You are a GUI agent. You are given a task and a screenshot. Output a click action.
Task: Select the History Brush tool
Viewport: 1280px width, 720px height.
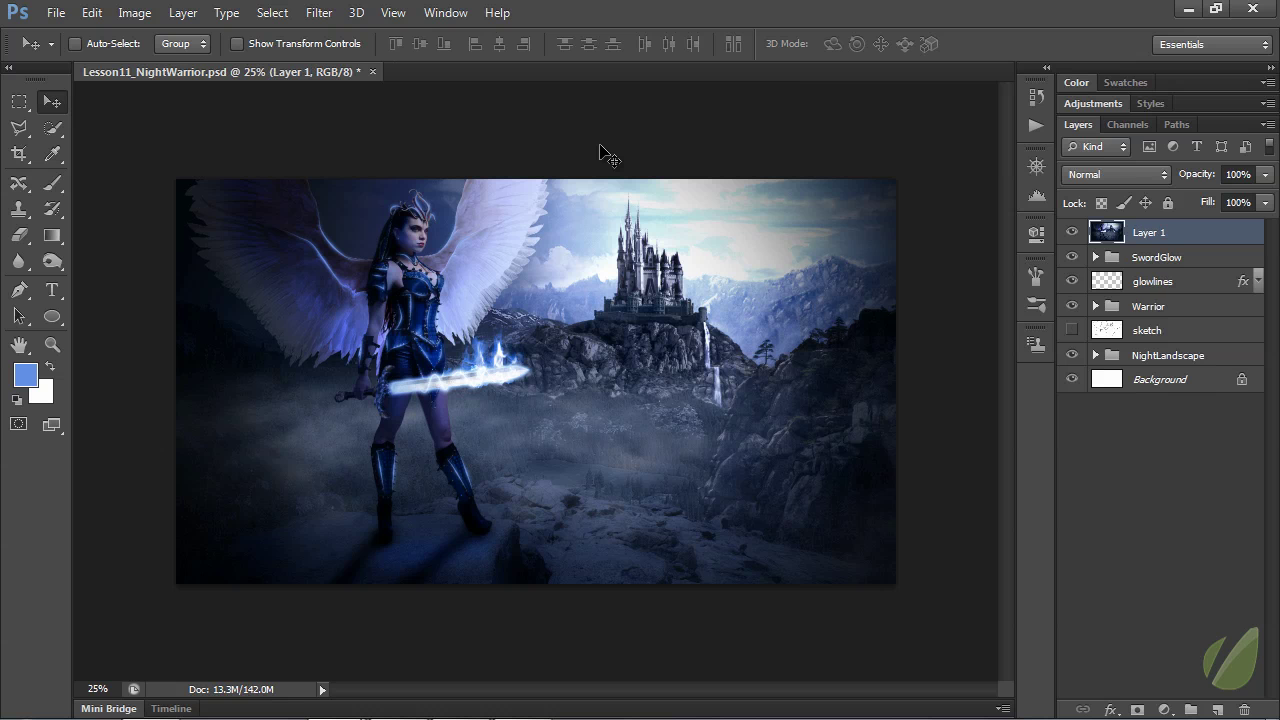pyautogui.click(x=52, y=209)
